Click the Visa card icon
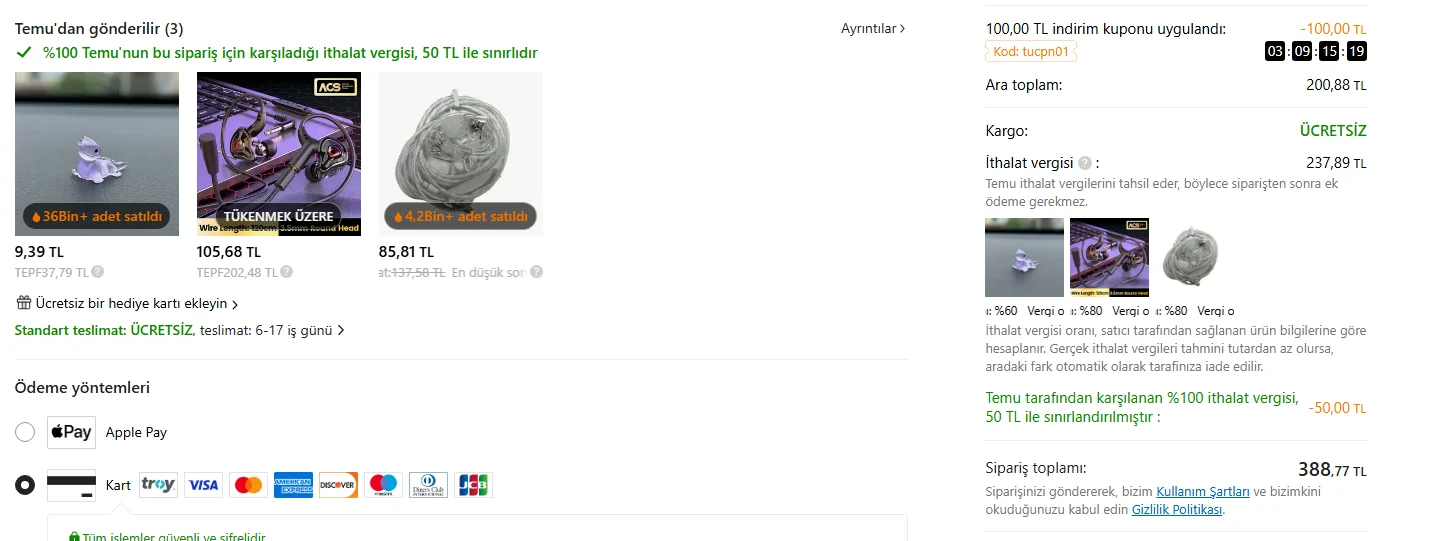 point(203,485)
